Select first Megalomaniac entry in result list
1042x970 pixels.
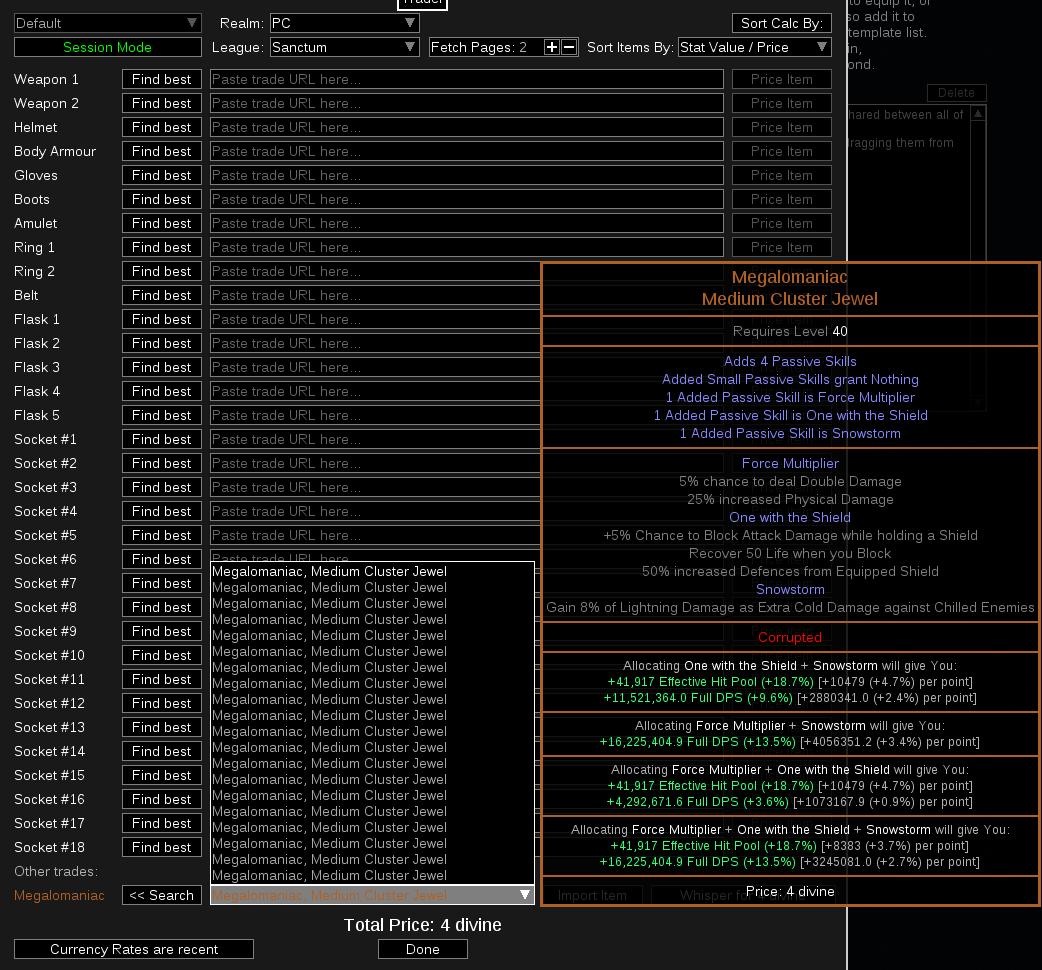[372, 571]
